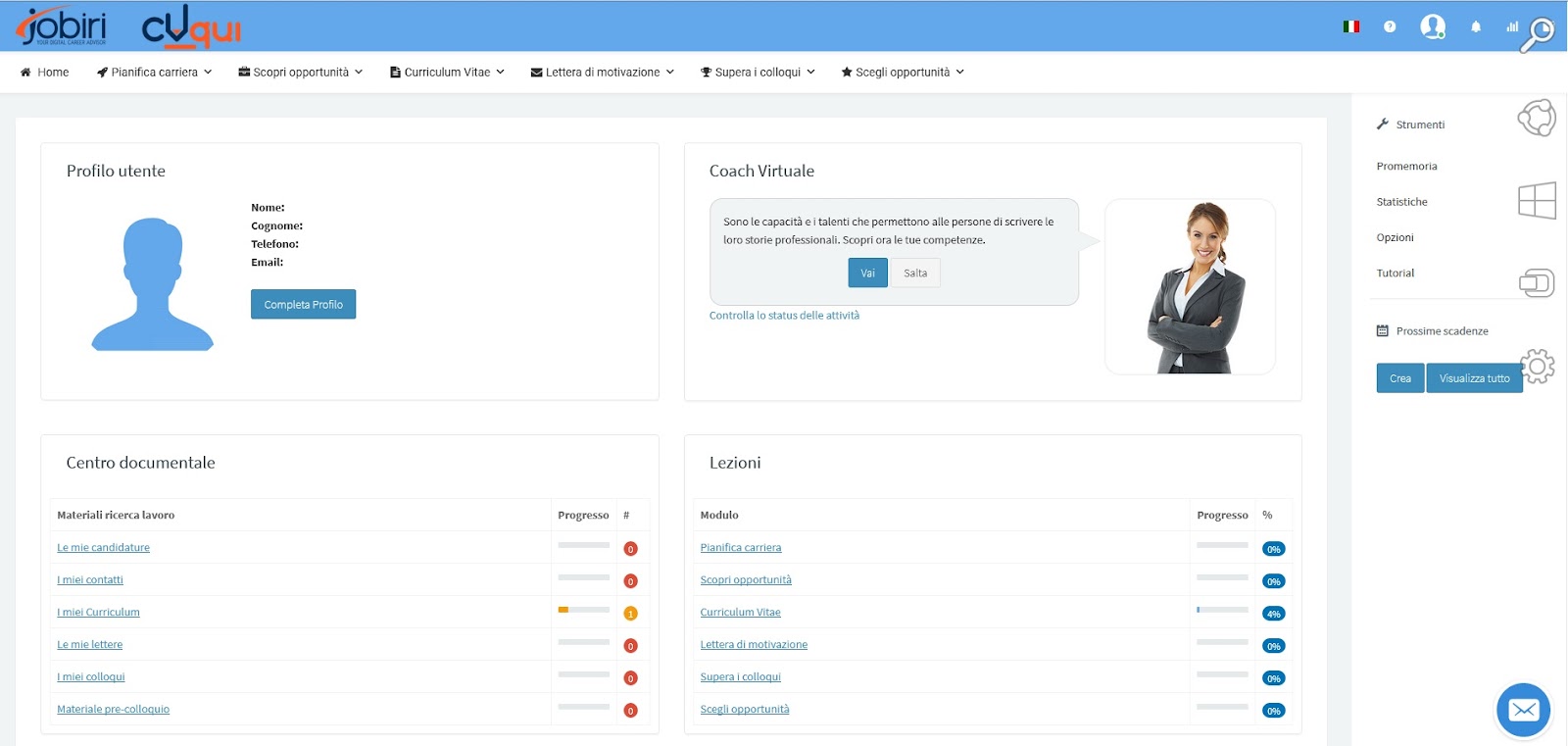Click the bar chart statistics icon

[1512, 26]
